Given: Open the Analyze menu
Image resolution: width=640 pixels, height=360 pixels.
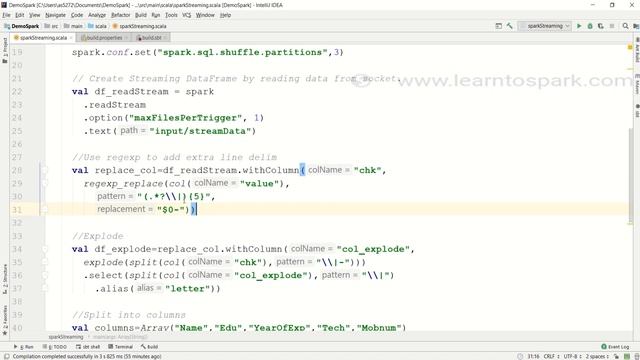Looking at the screenshot, I should click(97, 15).
